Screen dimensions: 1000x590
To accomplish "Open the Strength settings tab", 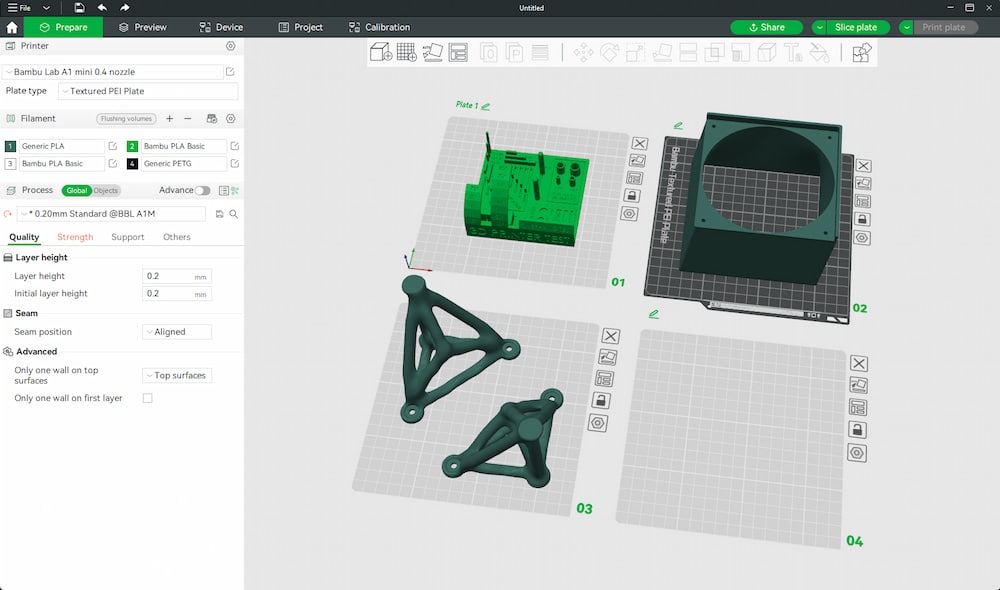I will click(x=75, y=237).
